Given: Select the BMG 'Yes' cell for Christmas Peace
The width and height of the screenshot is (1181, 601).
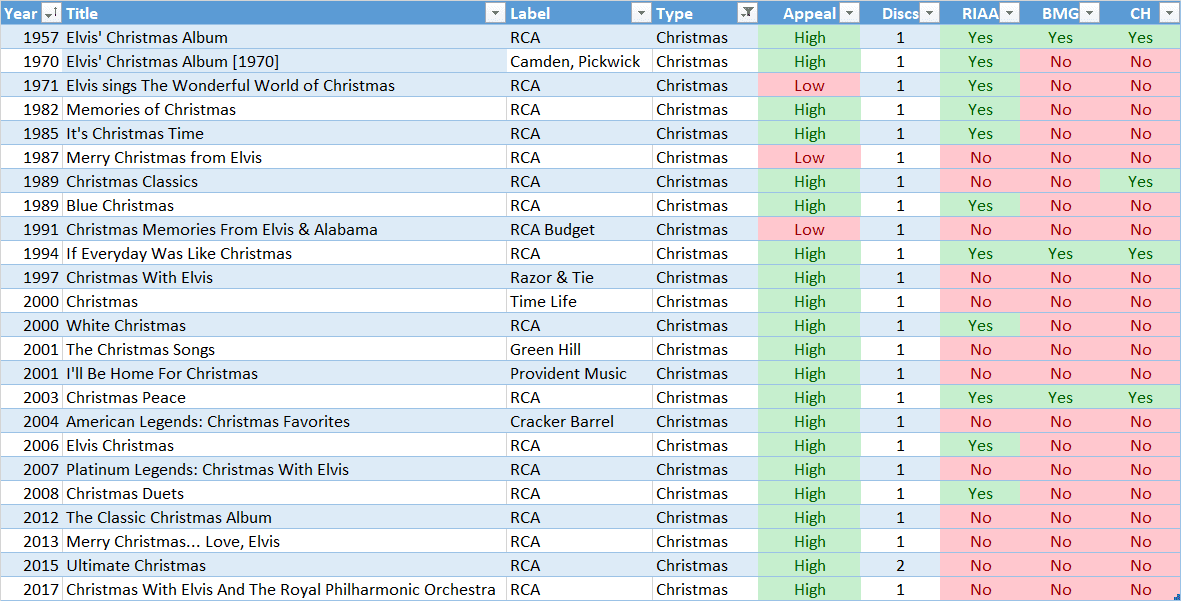Looking at the screenshot, I should (x=1060, y=398).
